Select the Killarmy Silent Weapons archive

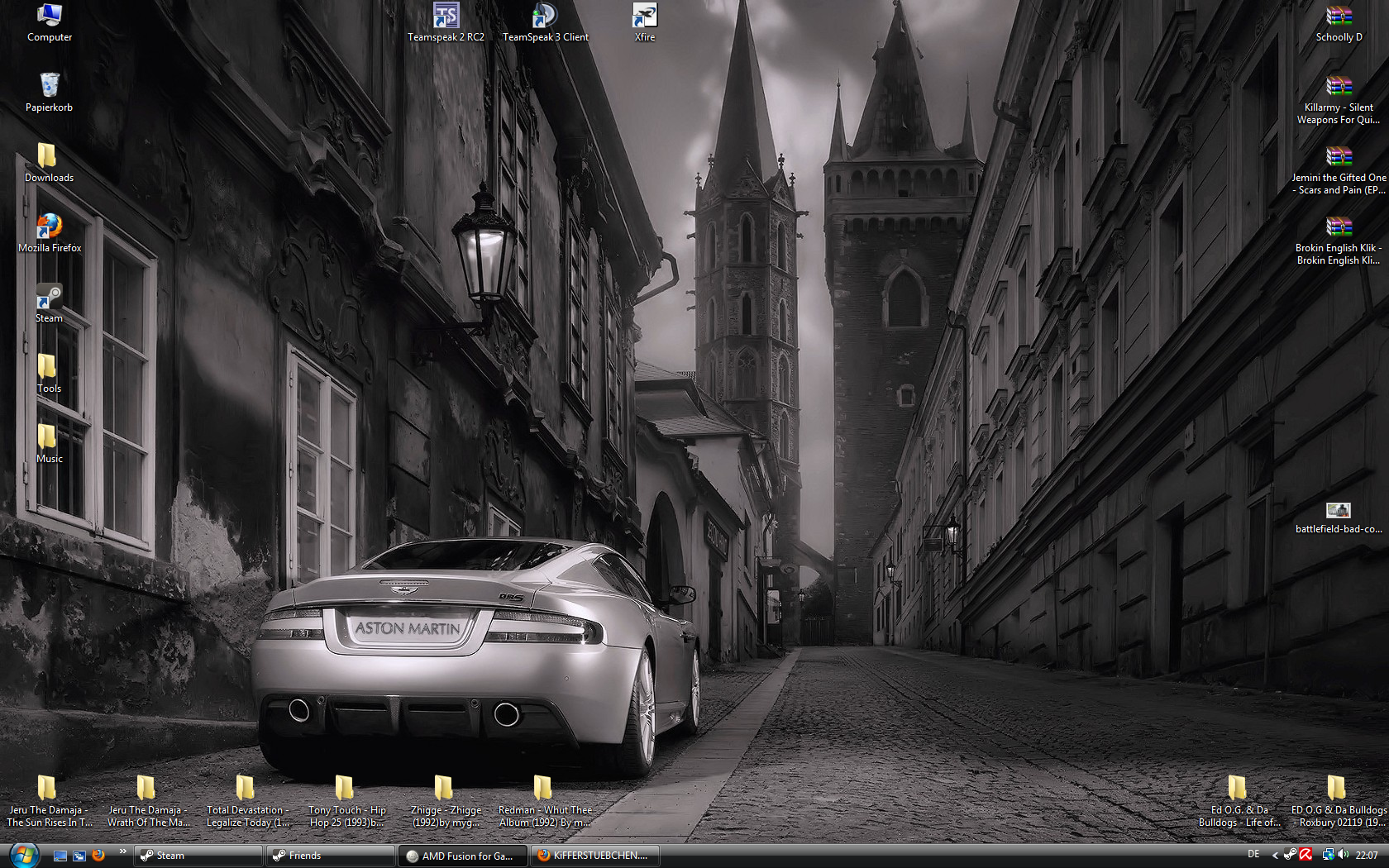(1339, 99)
